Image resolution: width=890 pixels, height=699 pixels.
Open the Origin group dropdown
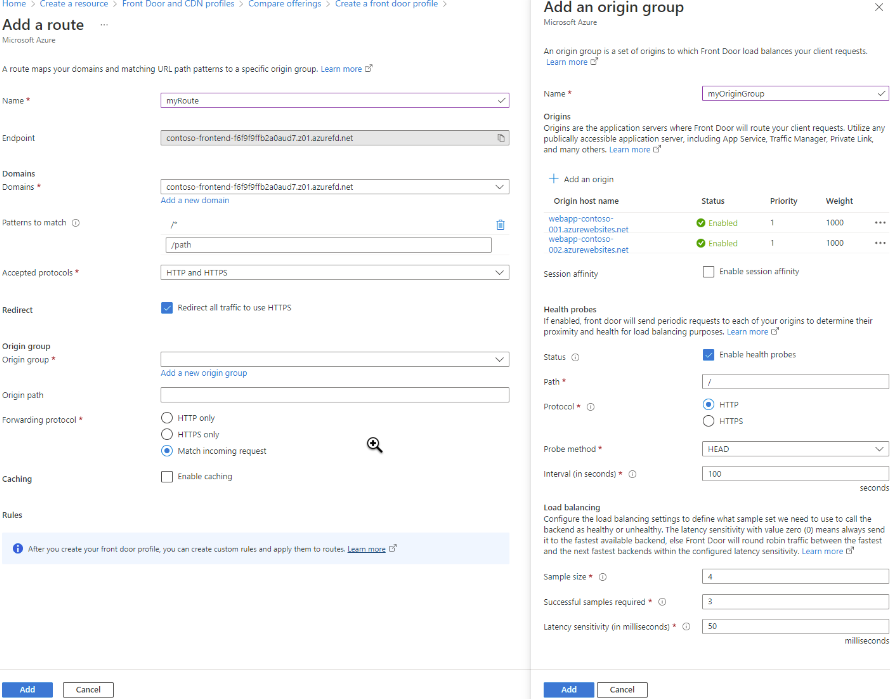(335, 359)
